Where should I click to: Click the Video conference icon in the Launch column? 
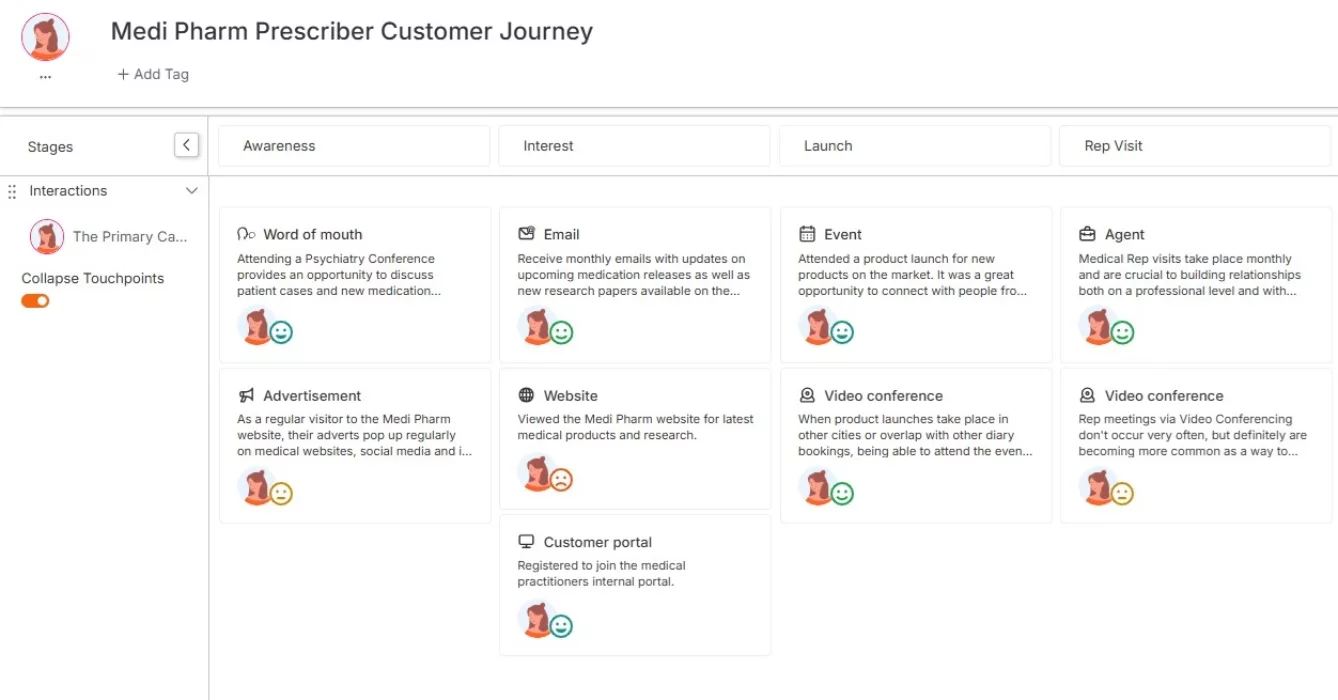pos(805,394)
